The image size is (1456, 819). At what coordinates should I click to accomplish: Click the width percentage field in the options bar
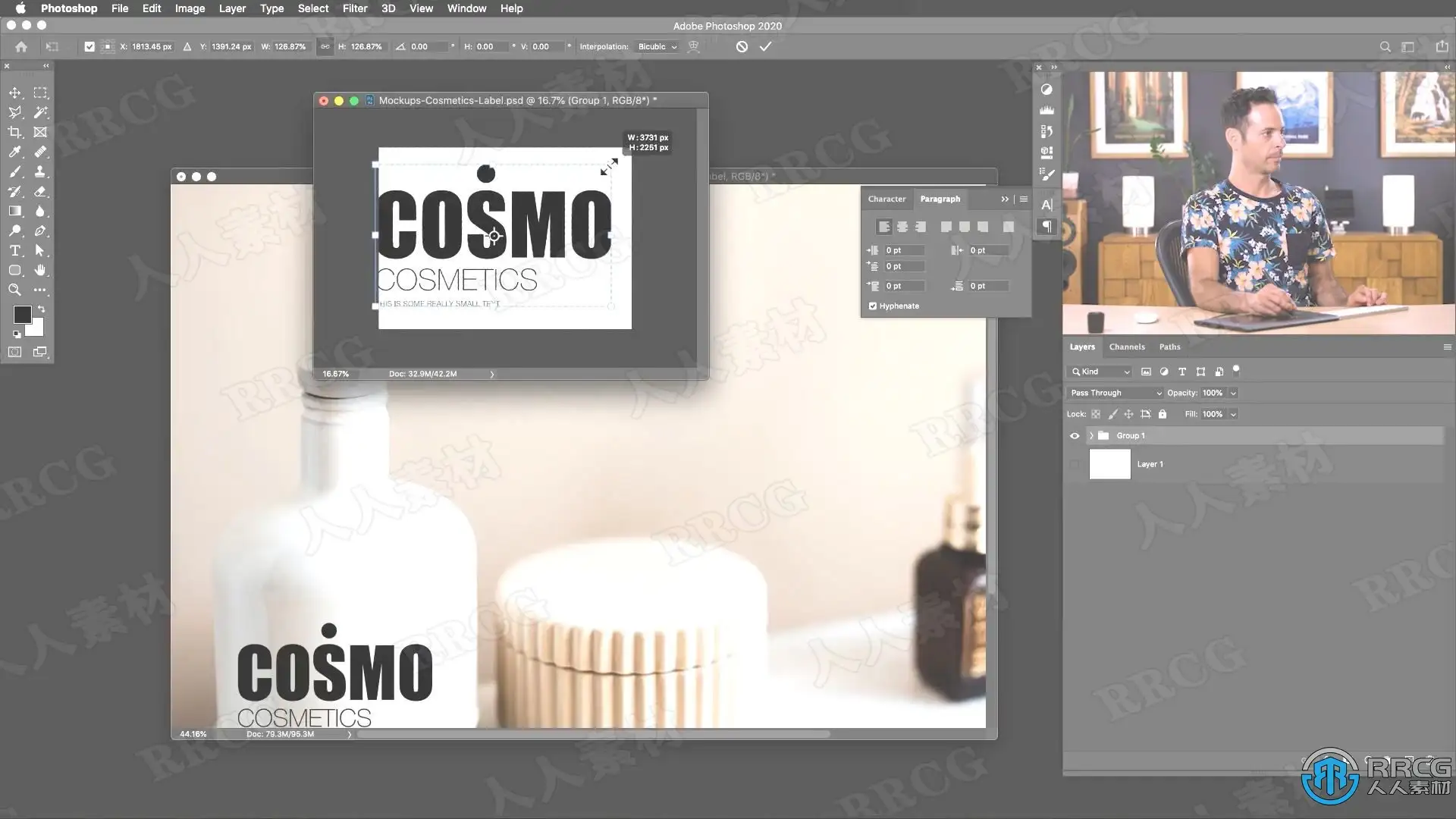(x=290, y=46)
